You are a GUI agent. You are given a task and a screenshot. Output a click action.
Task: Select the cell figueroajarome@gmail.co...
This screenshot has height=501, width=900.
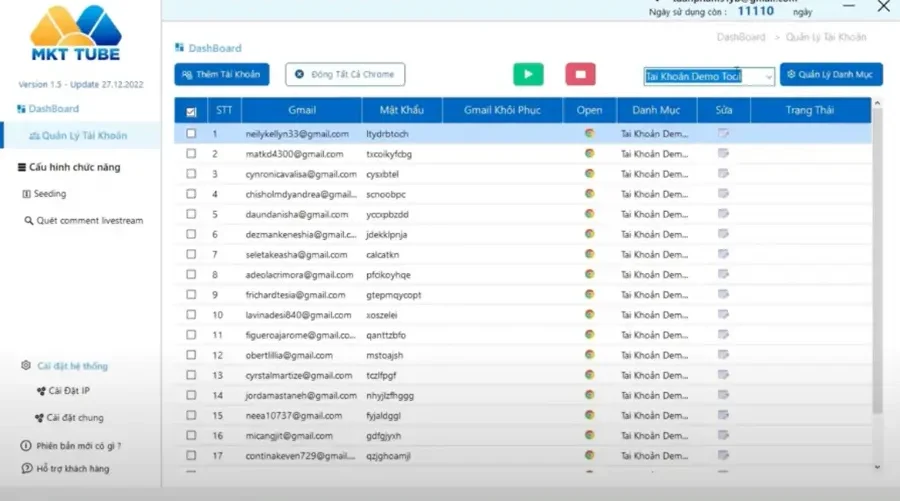[x=301, y=335]
